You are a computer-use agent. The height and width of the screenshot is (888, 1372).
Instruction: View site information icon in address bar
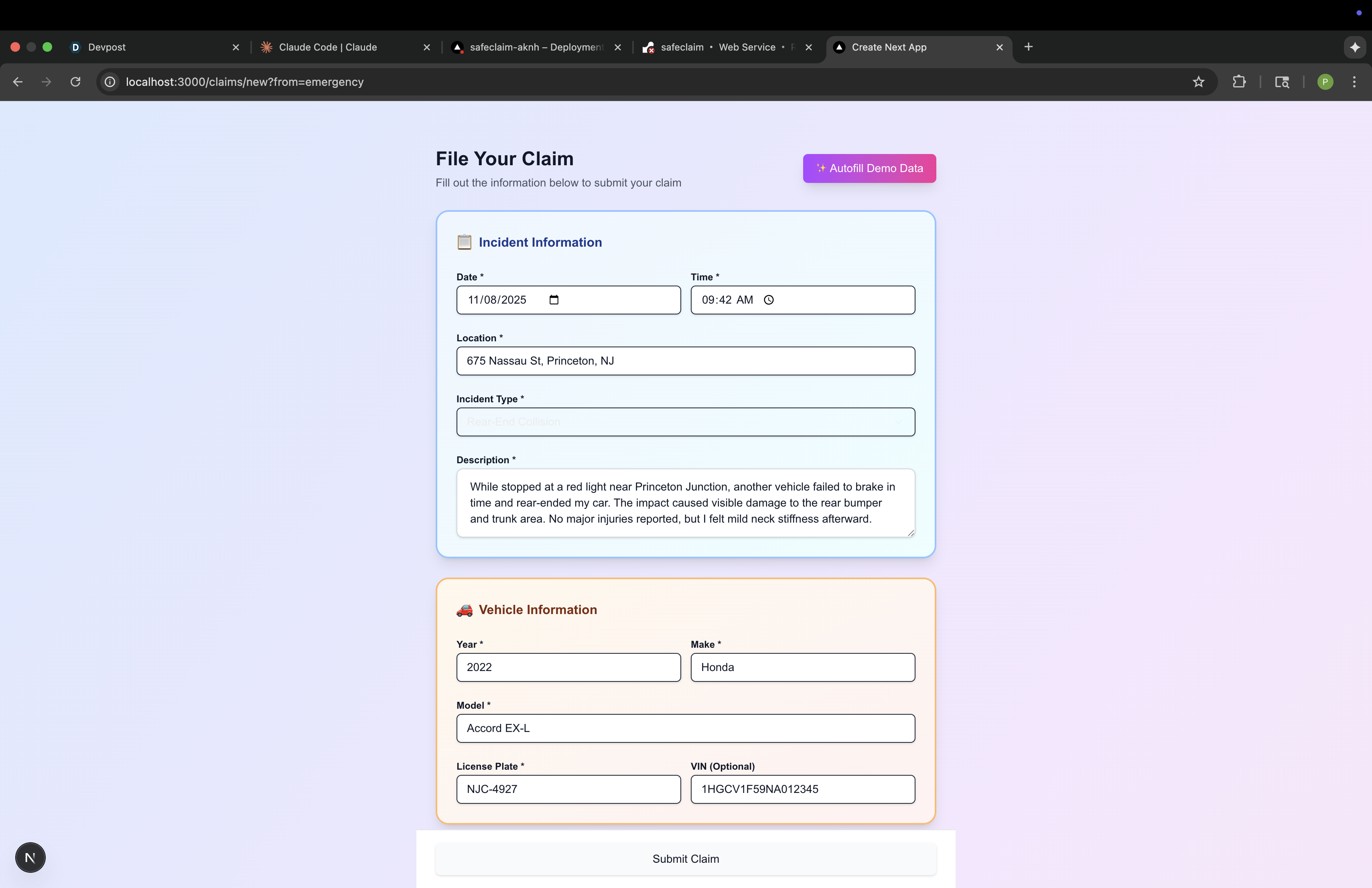(110, 82)
